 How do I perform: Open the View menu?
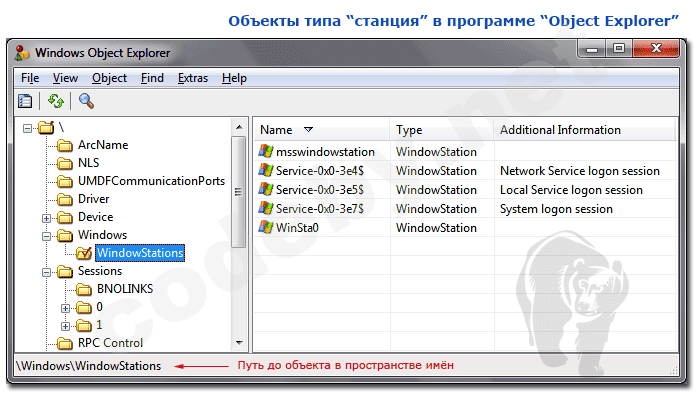coord(65,78)
